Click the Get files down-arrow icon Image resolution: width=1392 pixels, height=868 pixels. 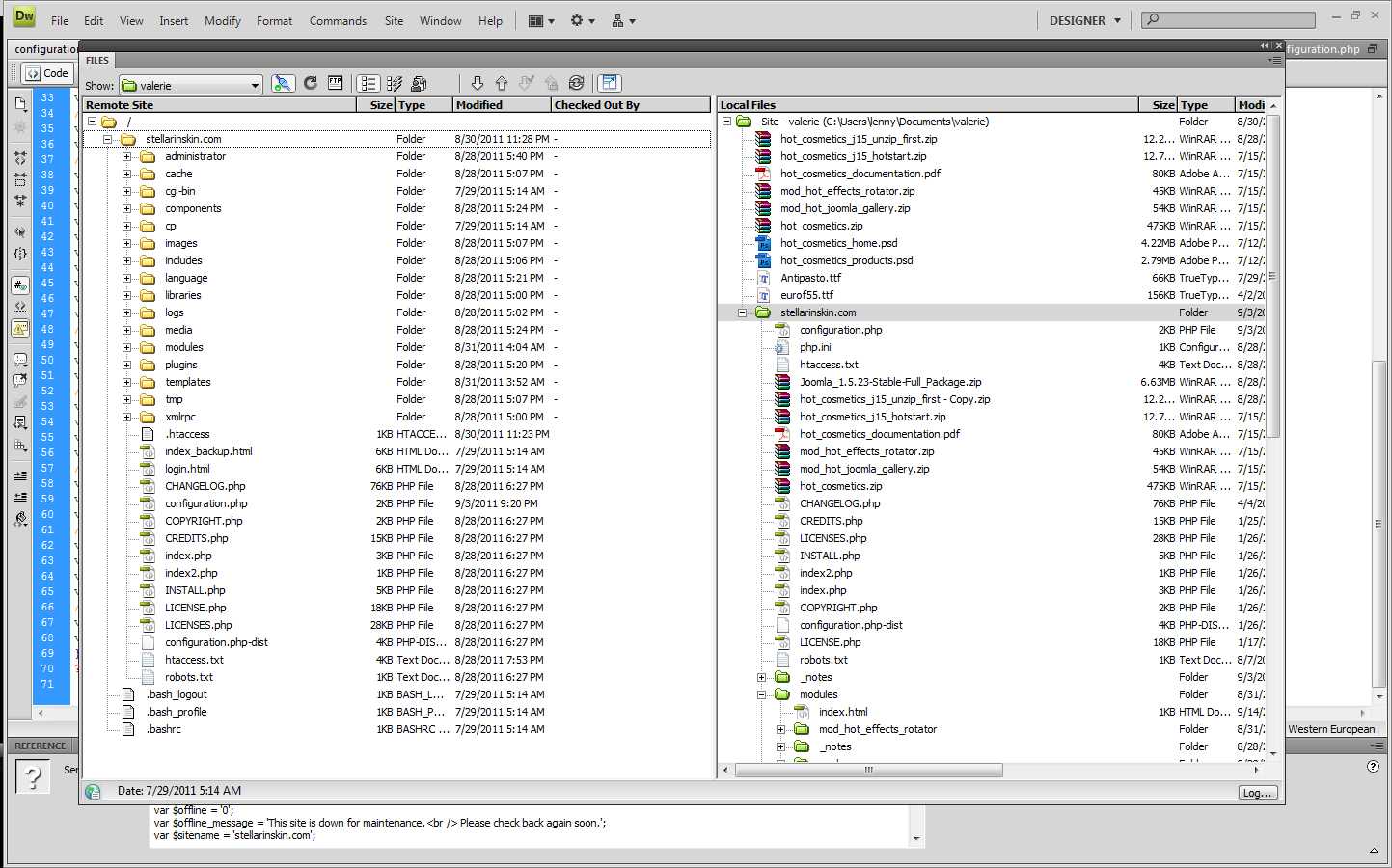(477, 84)
